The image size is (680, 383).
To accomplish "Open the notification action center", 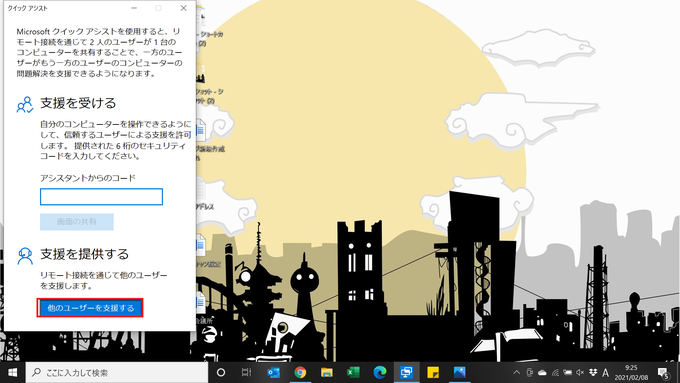I will point(664,373).
